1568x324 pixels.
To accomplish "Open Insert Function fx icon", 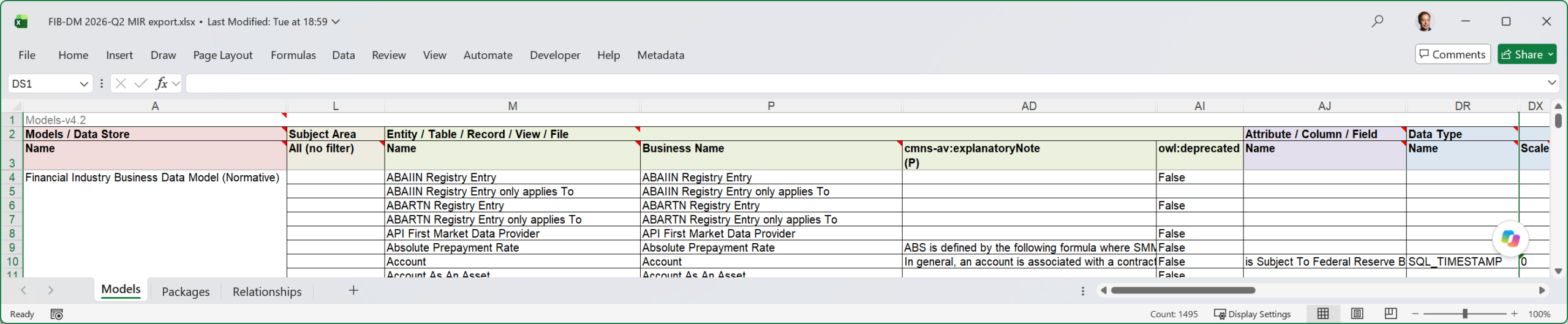I will point(161,83).
